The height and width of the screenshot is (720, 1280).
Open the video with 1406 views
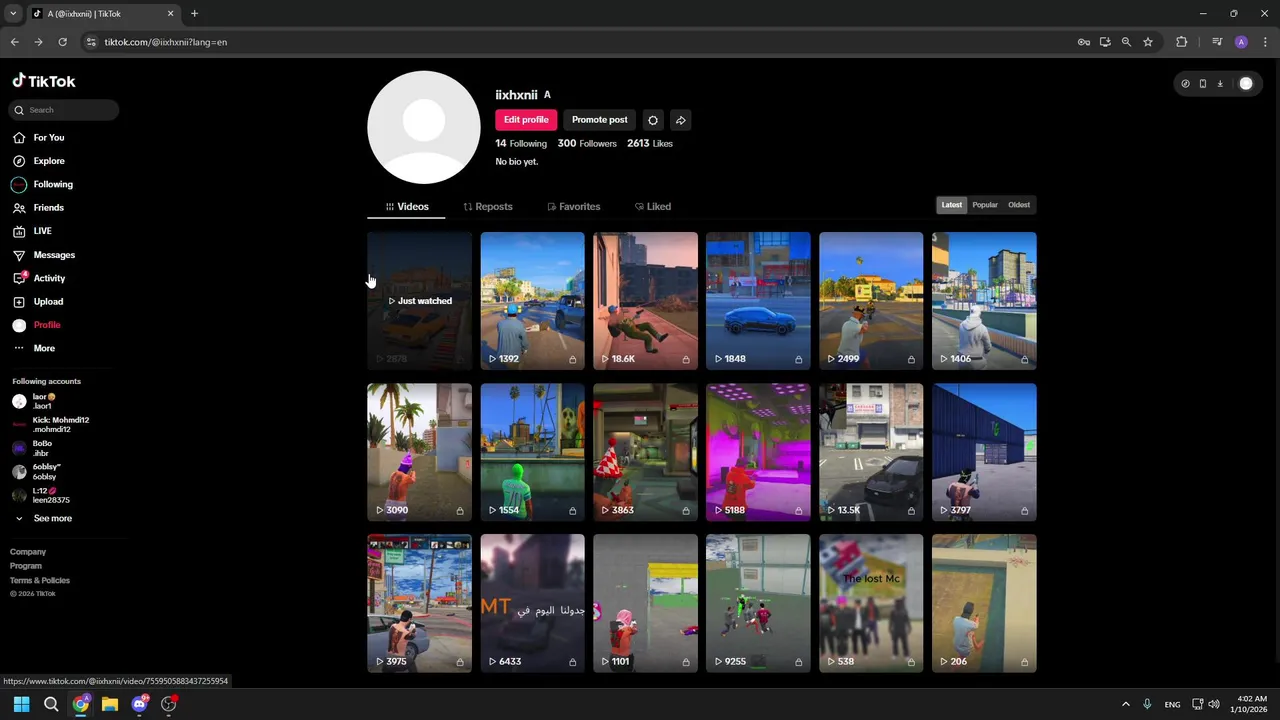point(984,301)
